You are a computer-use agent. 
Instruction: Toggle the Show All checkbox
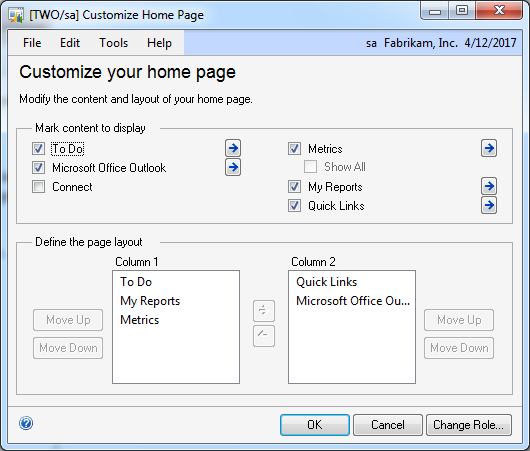(x=310, y=167)
